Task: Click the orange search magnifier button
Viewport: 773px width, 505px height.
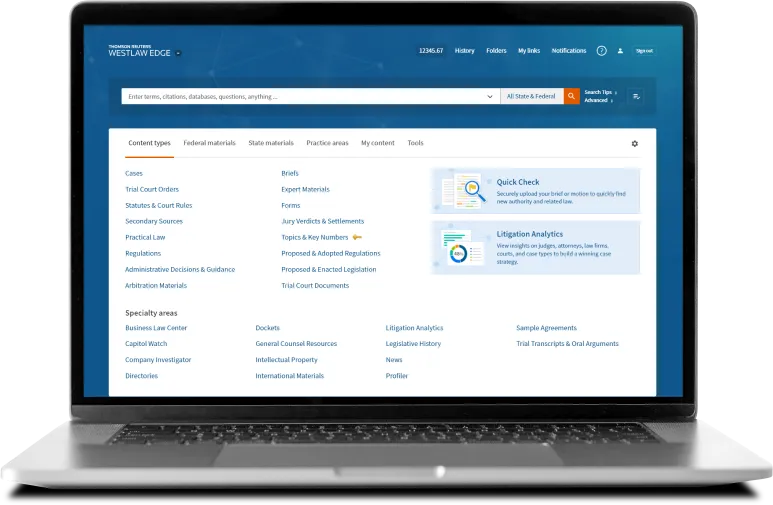Action: point(571,96)
